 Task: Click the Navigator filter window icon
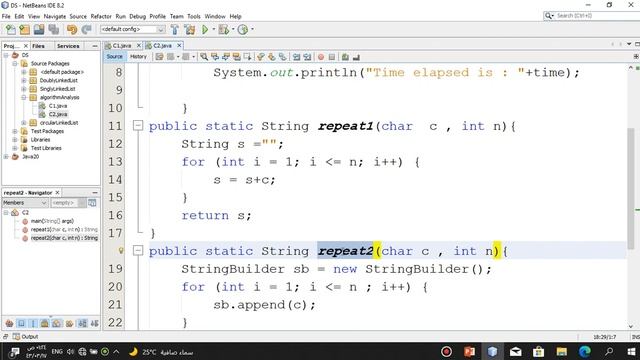coord(92,202)
